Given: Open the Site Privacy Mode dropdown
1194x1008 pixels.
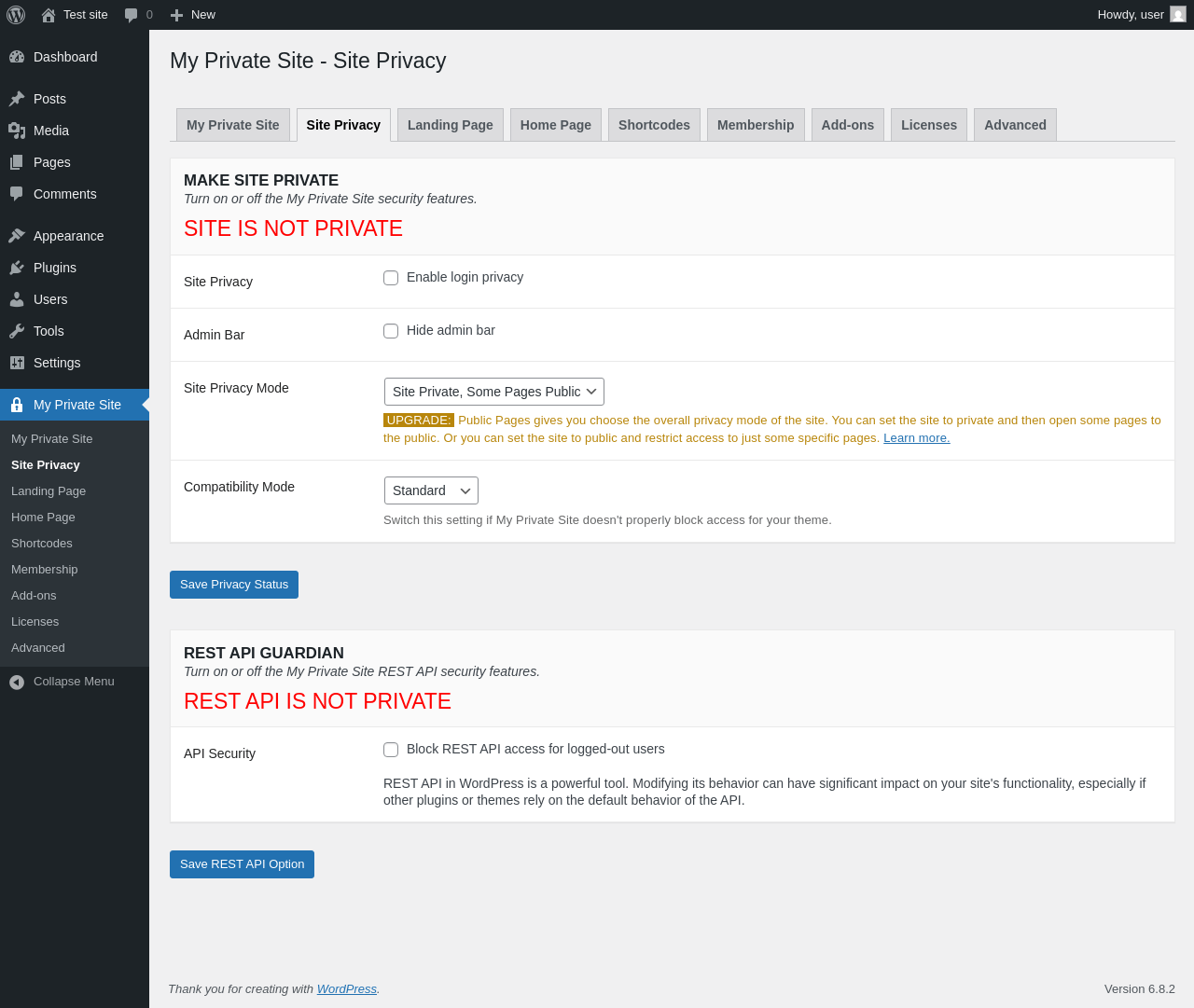Looking at the screenshot, I should [494, 392].
